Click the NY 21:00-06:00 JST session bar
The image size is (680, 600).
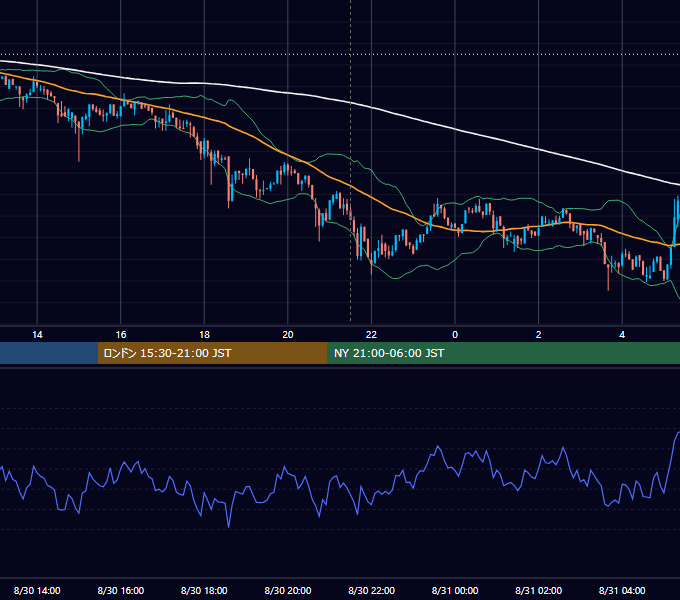point(503,353)
